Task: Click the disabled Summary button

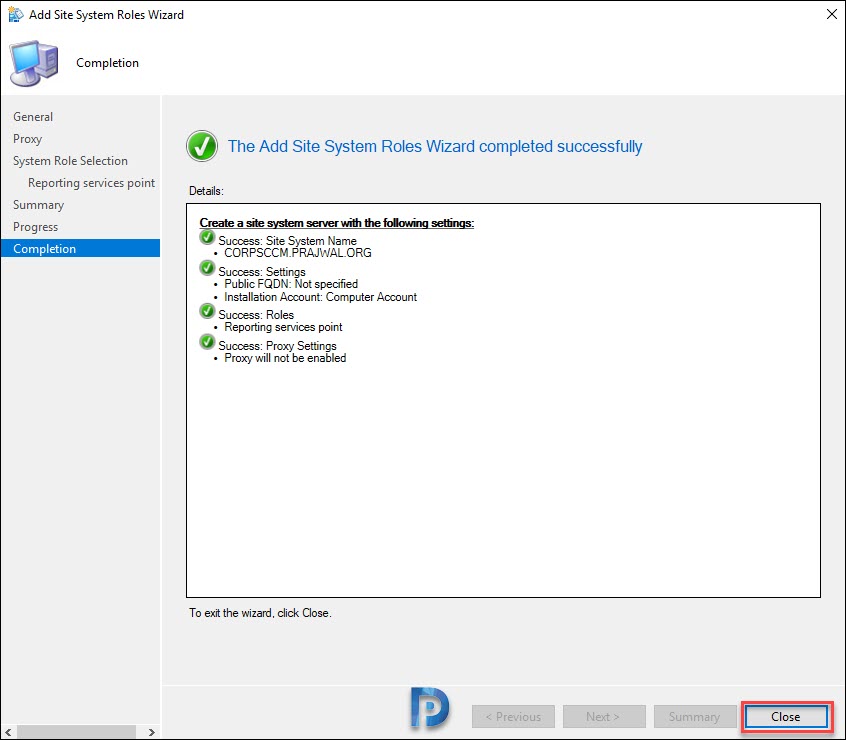Action: point(694,716)
